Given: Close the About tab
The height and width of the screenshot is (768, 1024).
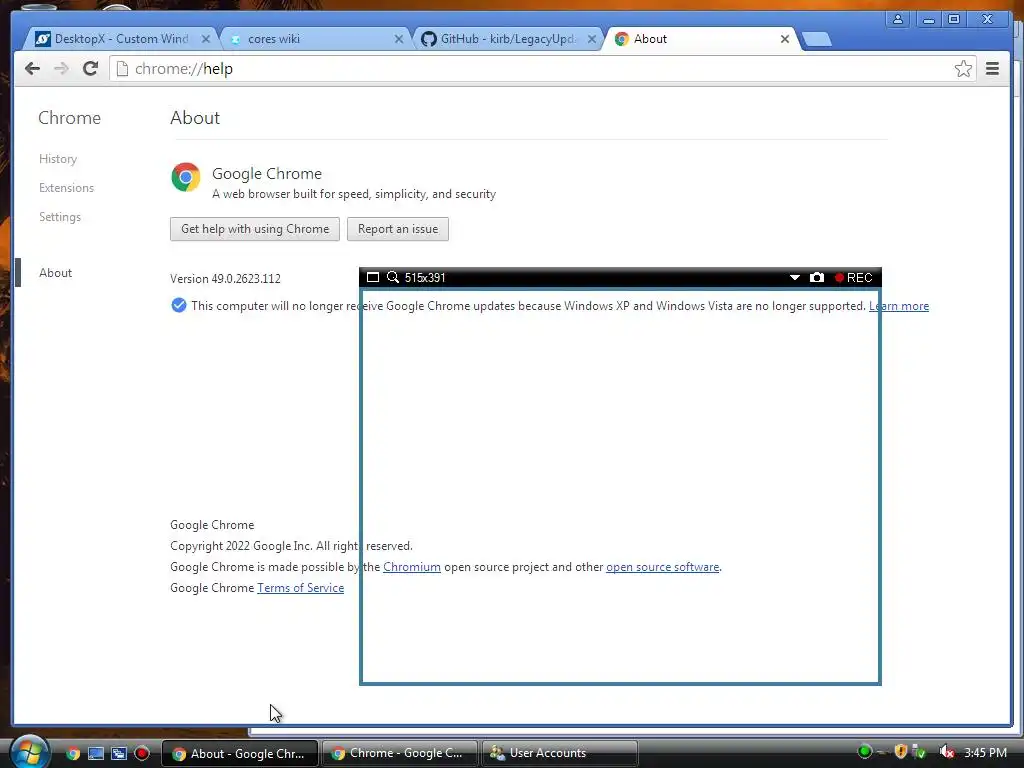Looking at the screenshot, I should pyautogui.click(x=785, y=39).
